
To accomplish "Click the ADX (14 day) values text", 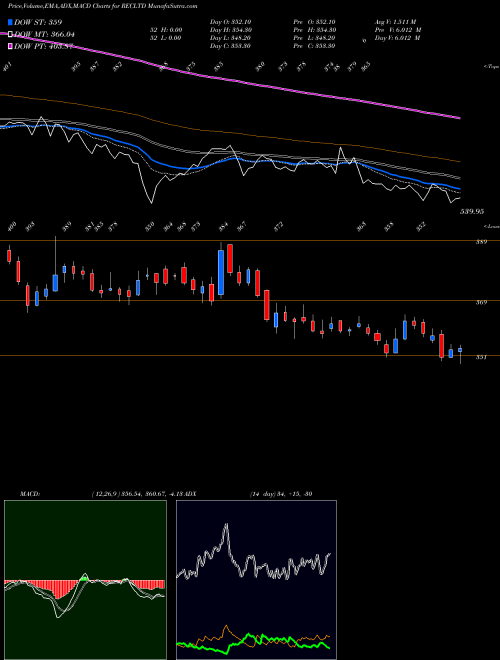I will point(280,494).
